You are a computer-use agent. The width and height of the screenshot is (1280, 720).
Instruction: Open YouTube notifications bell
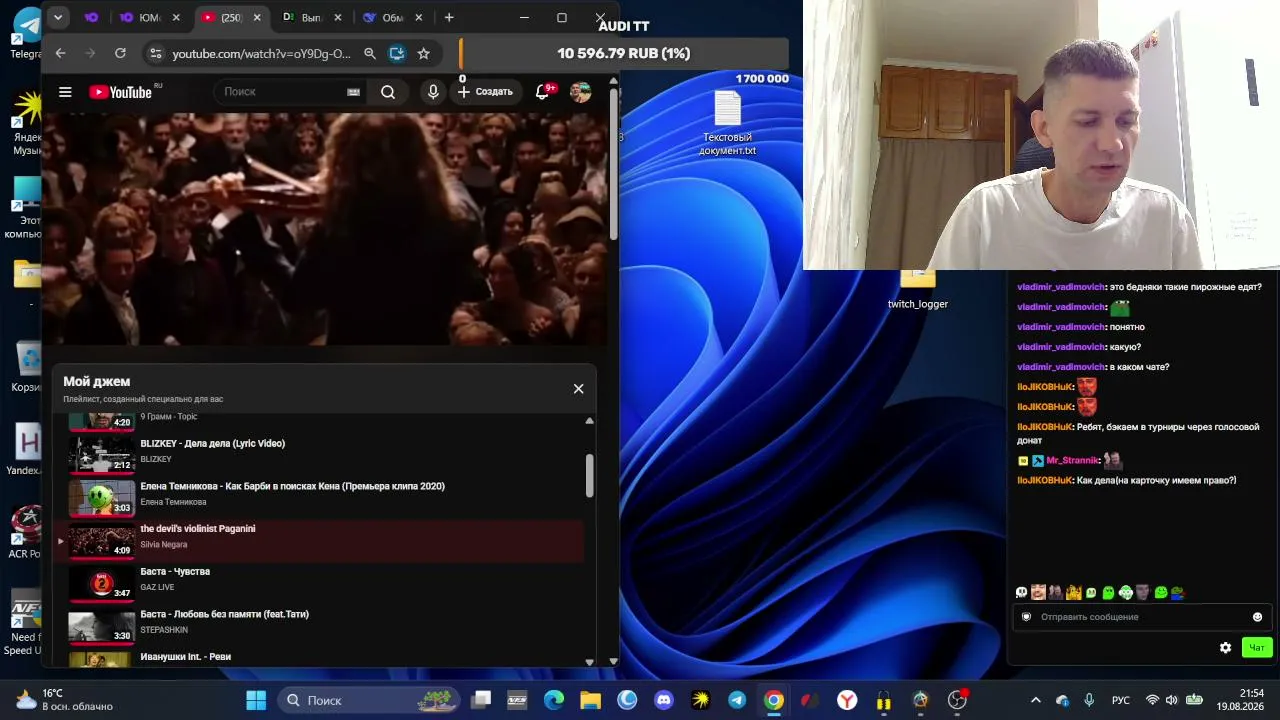542,92
